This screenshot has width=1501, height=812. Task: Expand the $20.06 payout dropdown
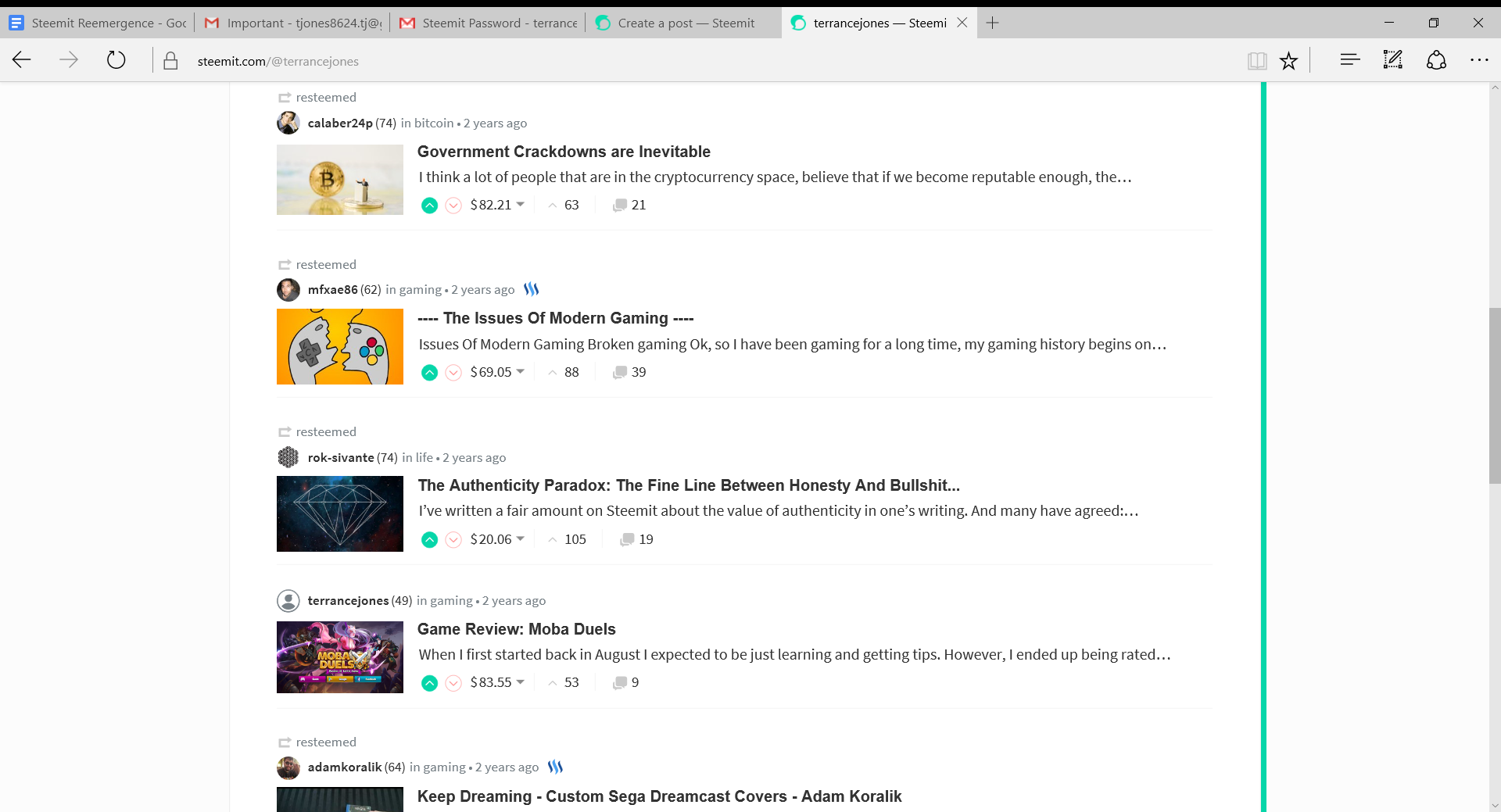497,539
